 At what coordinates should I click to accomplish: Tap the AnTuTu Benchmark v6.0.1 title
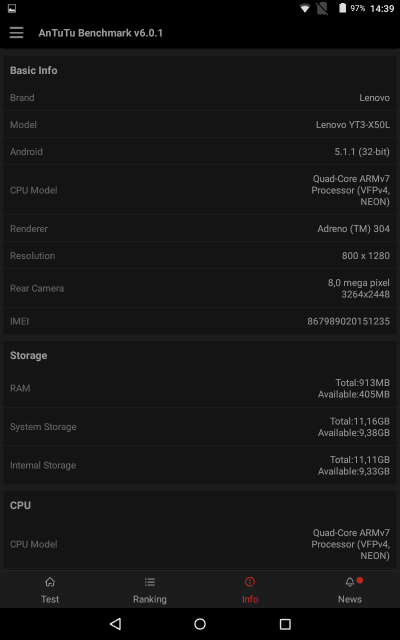point(100,33)
